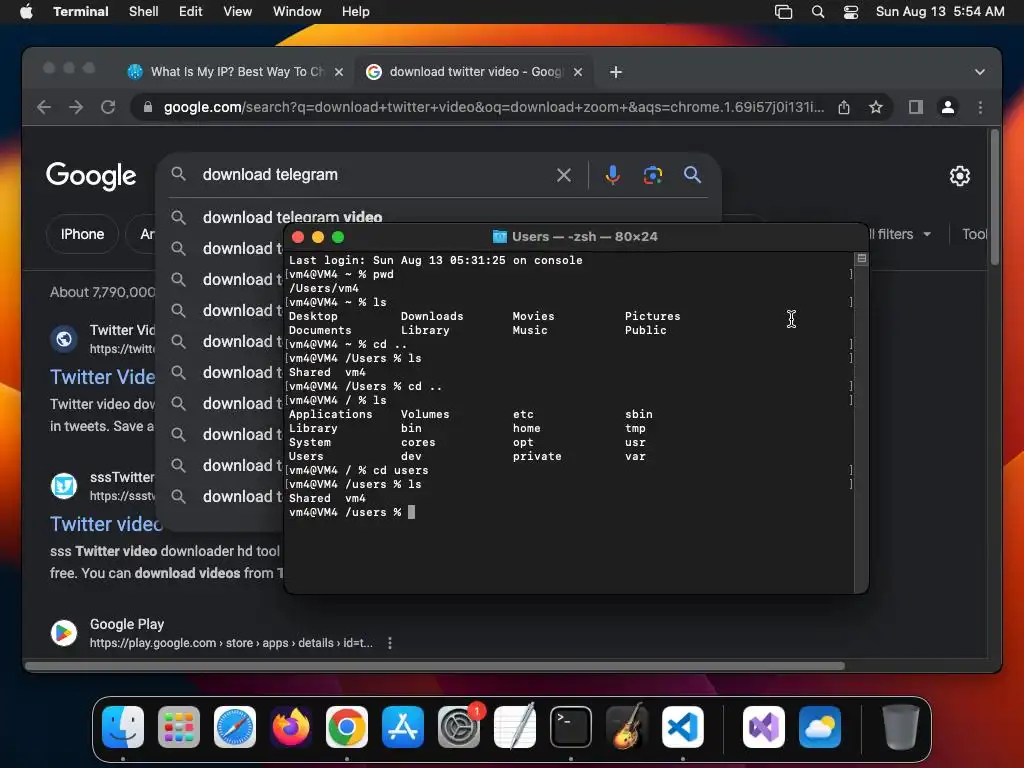Close the 'download twitter video' tab
1024x768 pixels.
tap(578, 72)
